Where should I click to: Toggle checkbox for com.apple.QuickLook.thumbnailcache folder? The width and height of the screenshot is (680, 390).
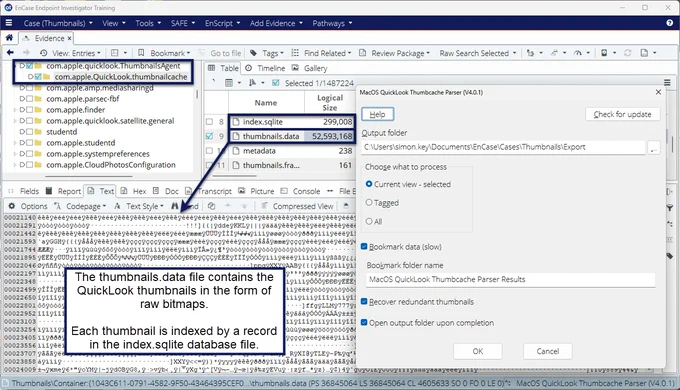pyautogui.click(x=38, y=77)
